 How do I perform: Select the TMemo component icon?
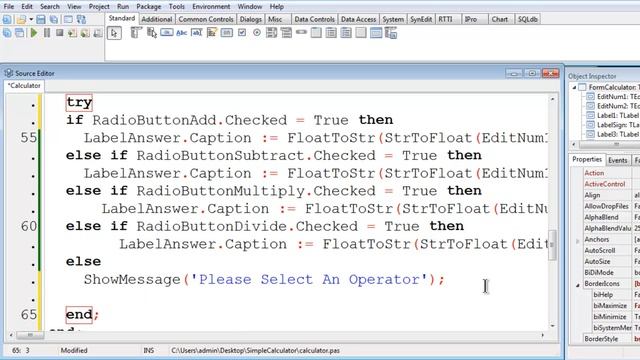(211, 33)
